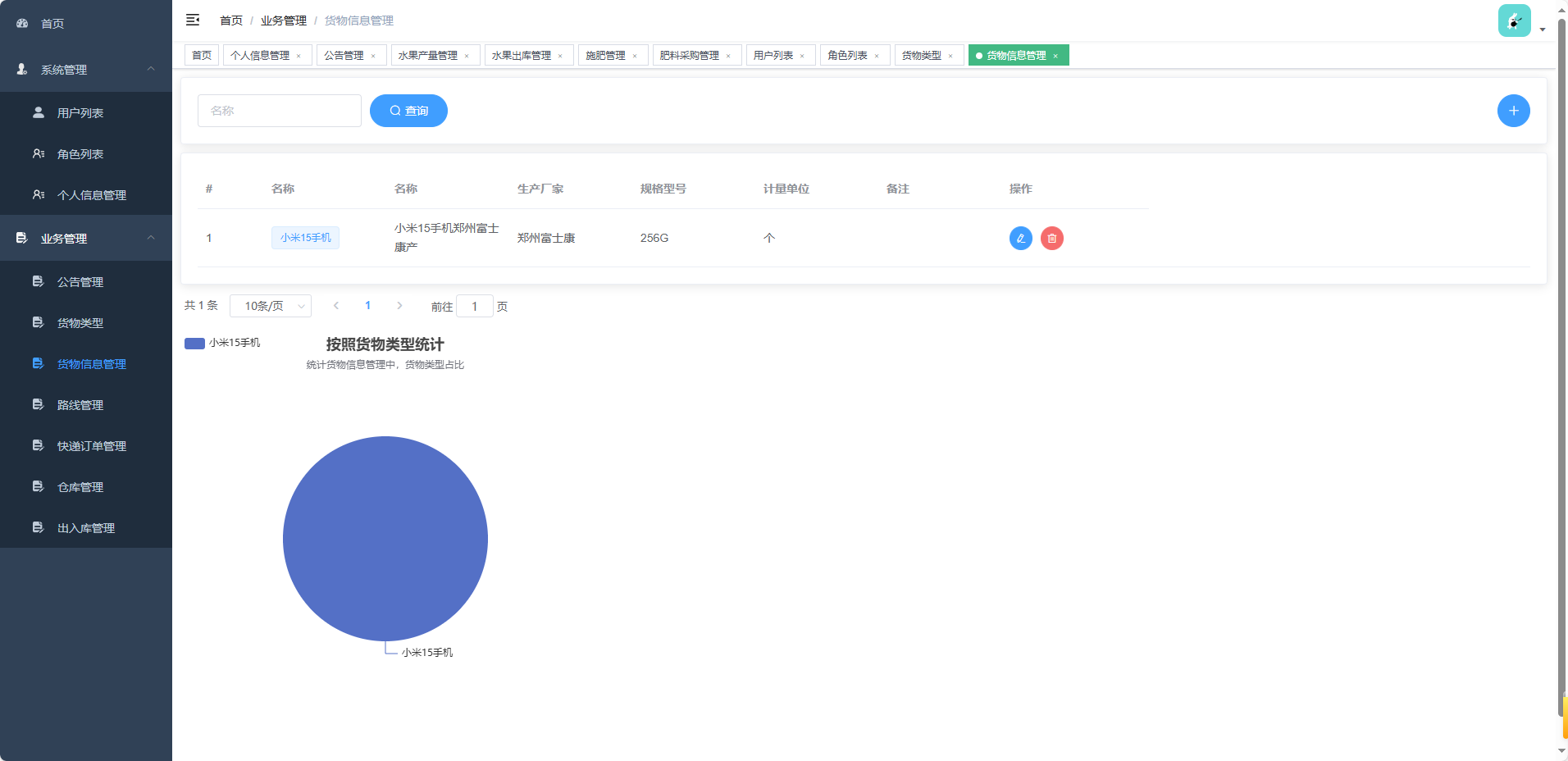Delete the 小米15手机 record via trash icon
The width and height of the screenshot is (1568, 761).
coord(1052,238)
